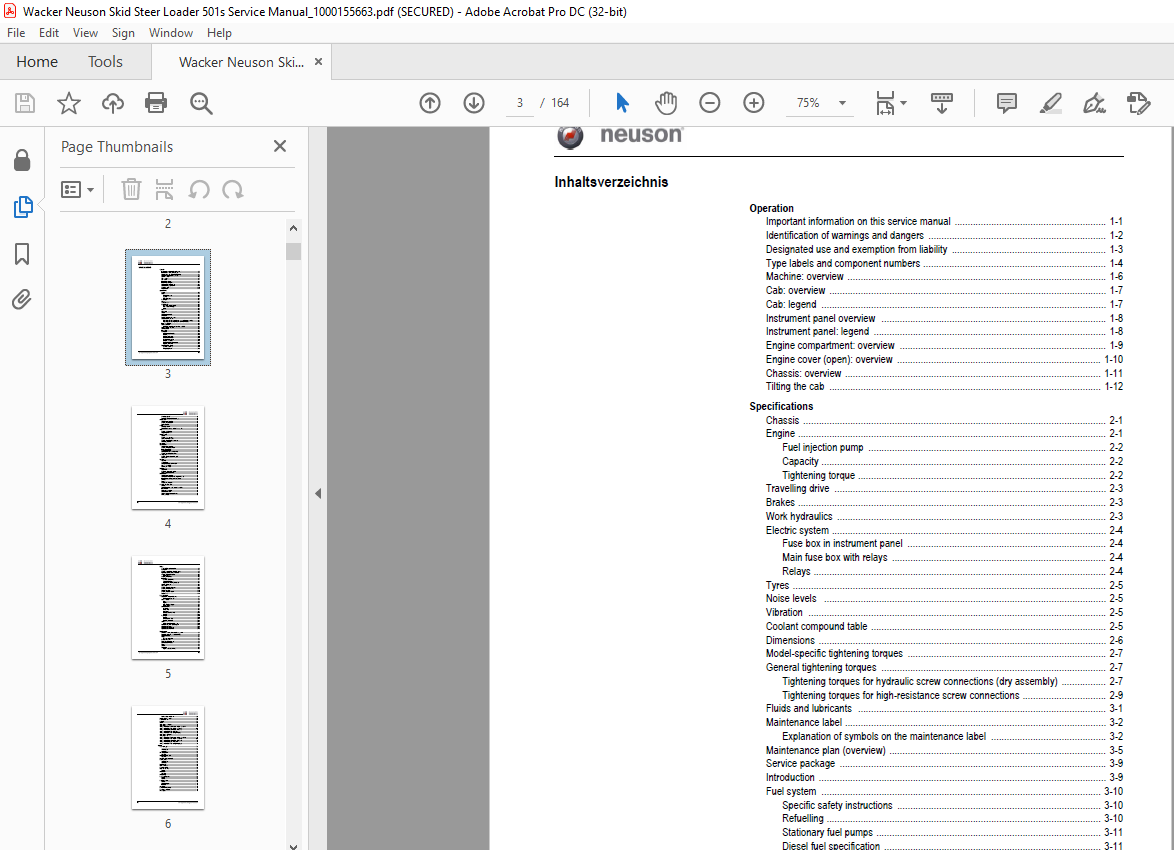1174x850 pixels.
Task: Click the 'Stationary fuel pumps' entry
Action: coord(827,832)
